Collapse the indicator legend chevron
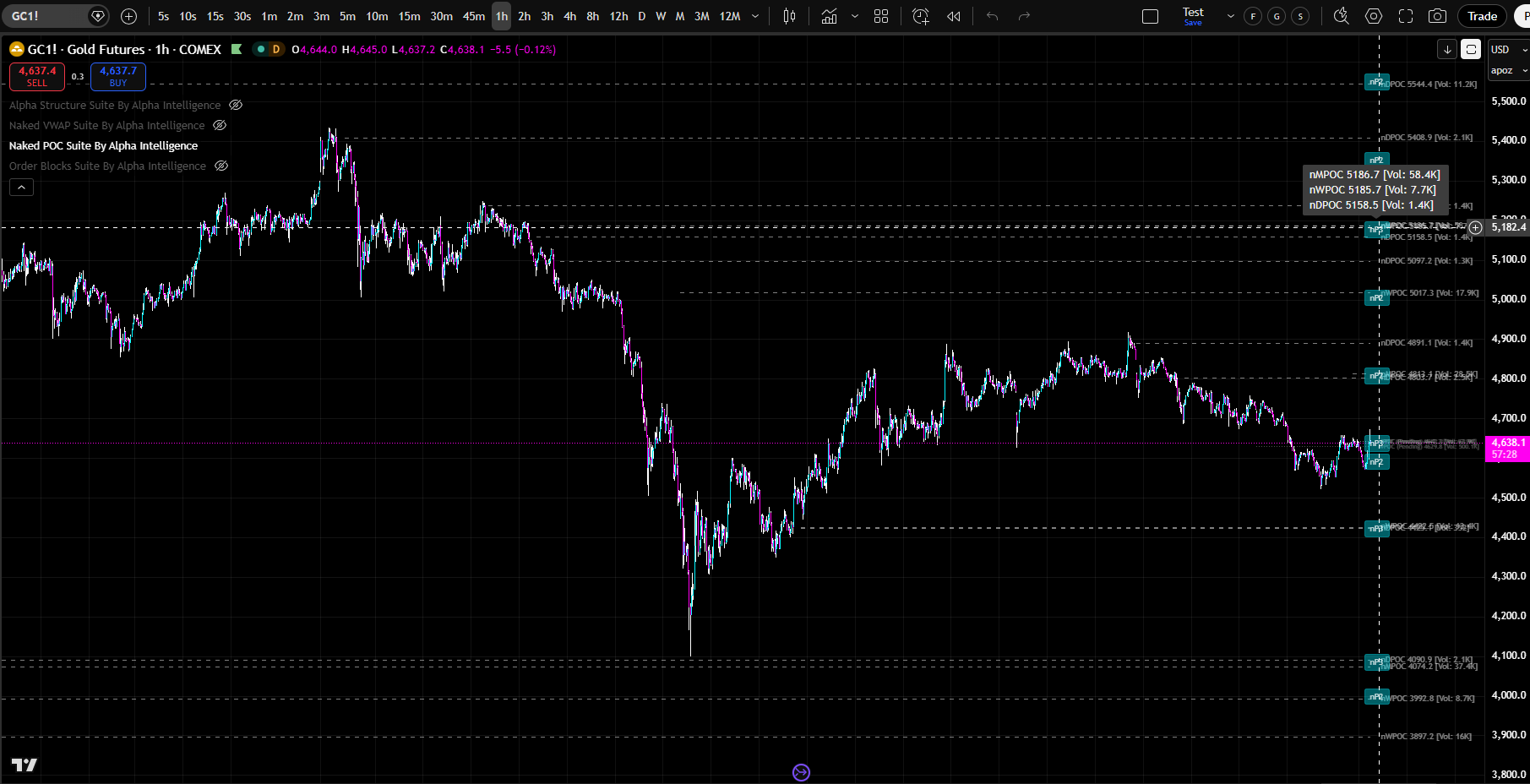Screen dimensions: 1530x784 tap(22, 187)
